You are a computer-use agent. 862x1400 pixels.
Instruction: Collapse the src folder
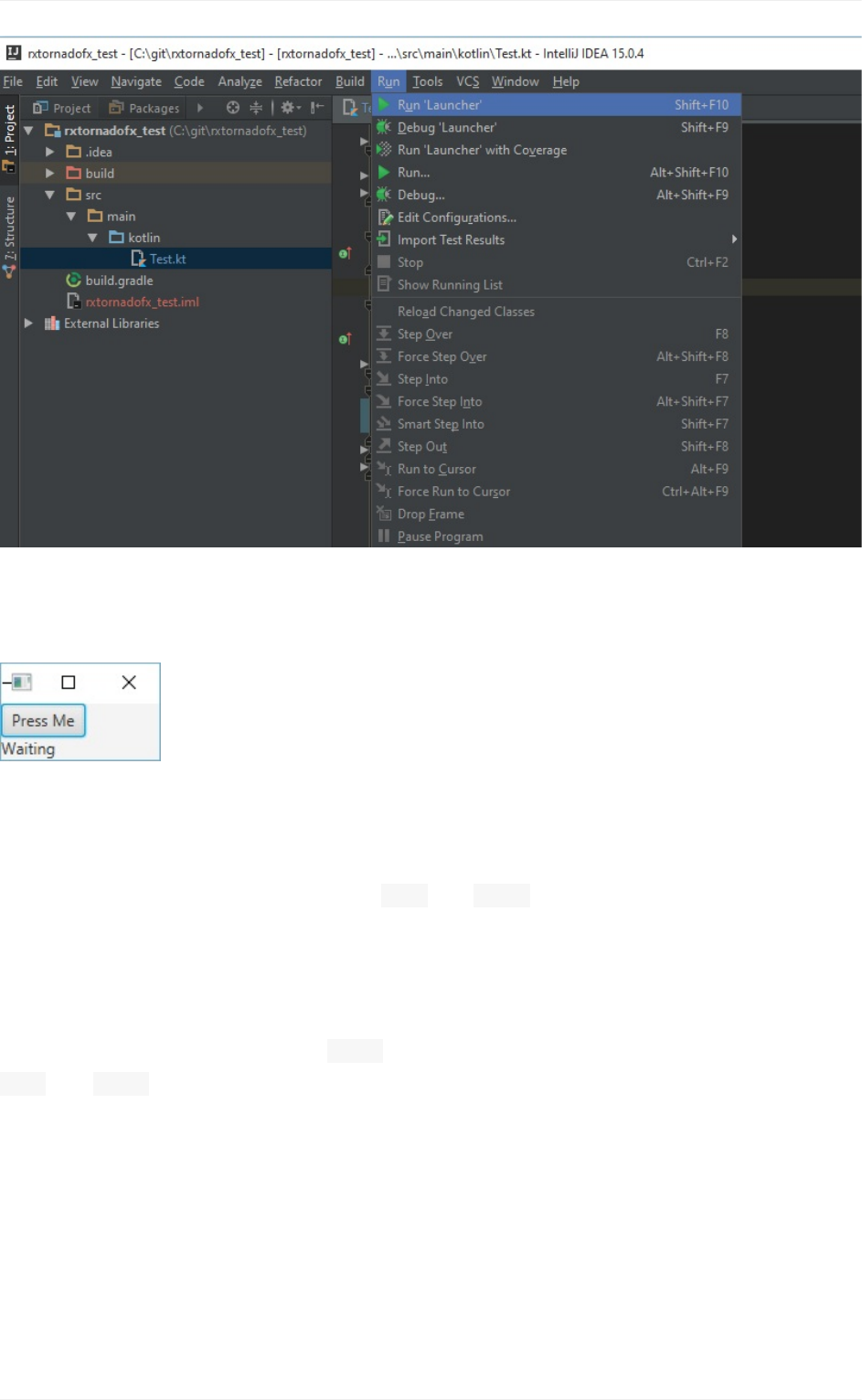(x=50, y=195)
